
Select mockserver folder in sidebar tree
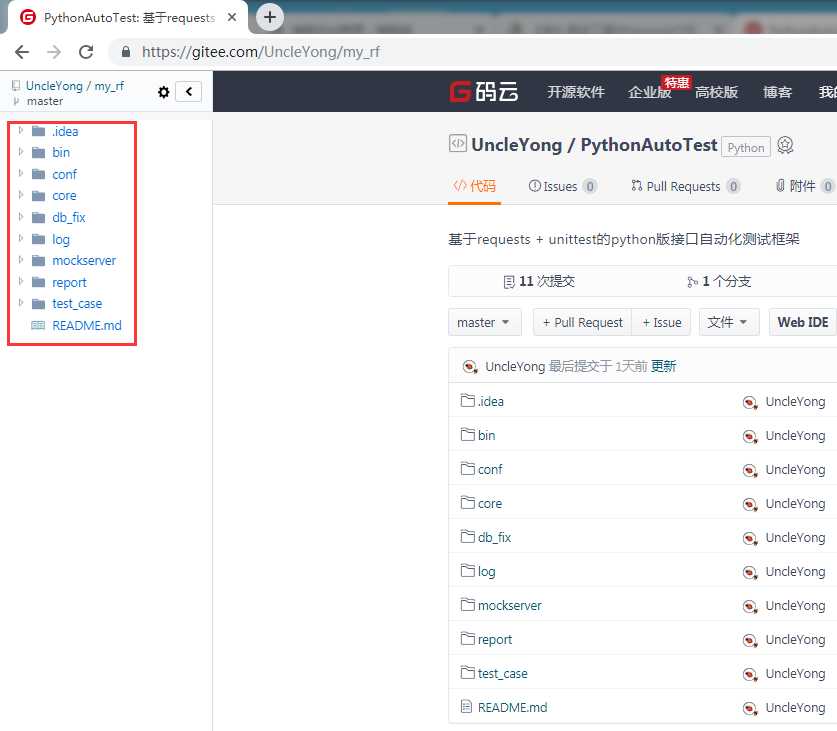tap(84, 261)
